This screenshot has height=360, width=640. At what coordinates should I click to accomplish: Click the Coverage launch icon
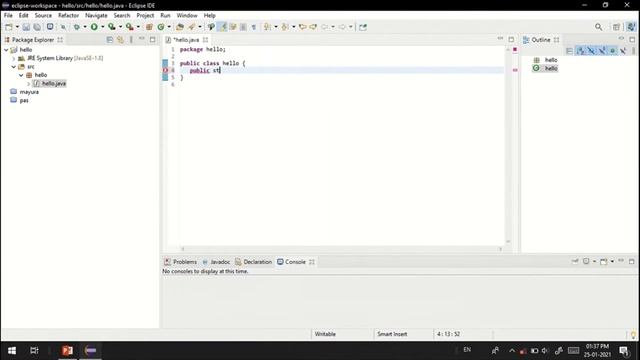click(x=111, y=27)
